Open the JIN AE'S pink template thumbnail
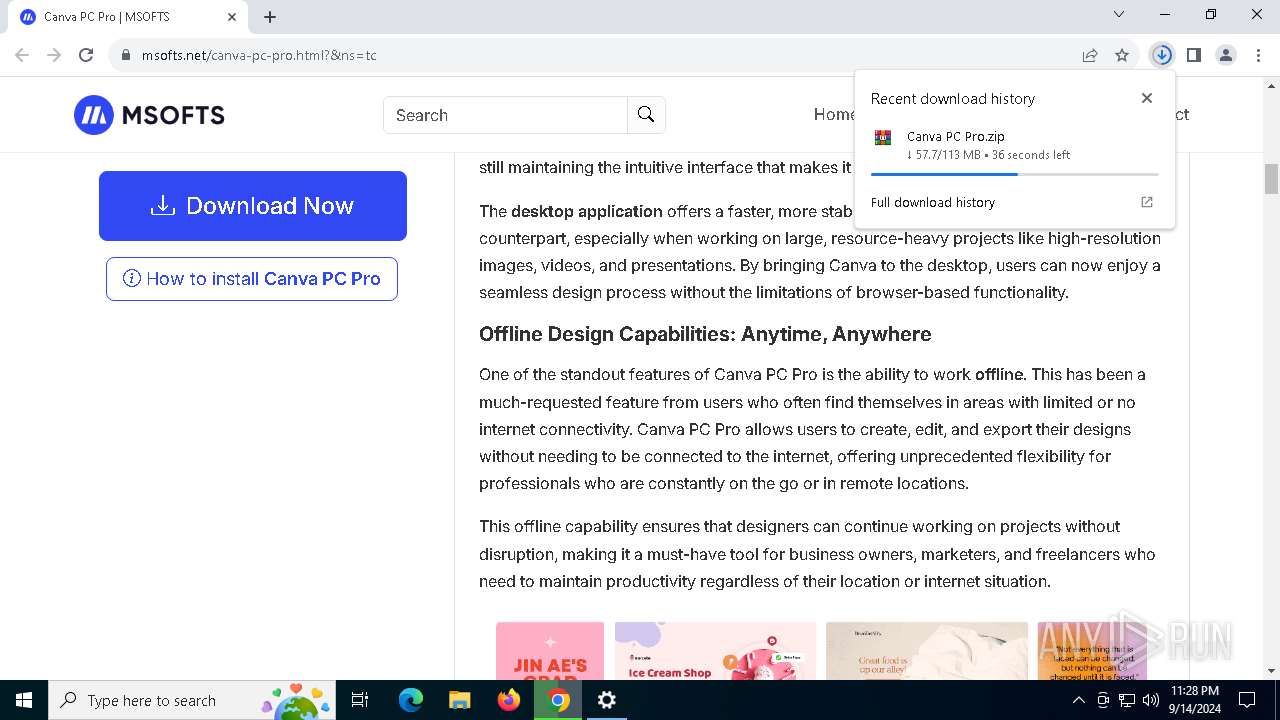 point(550,651)
